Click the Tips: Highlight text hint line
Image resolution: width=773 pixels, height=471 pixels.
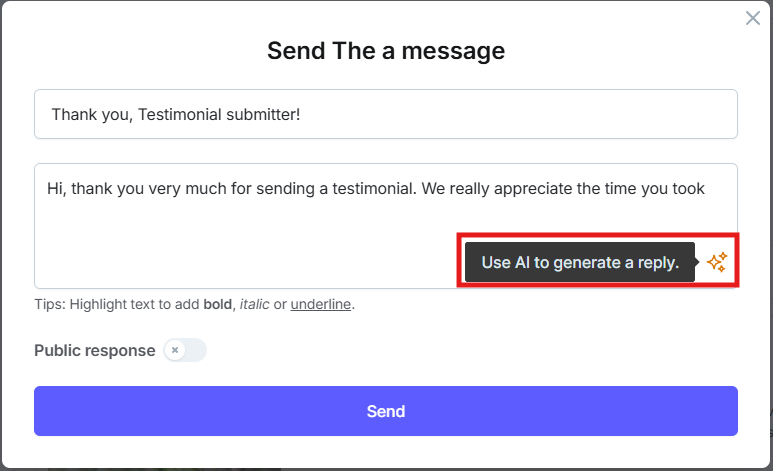(x=194, y=304)
